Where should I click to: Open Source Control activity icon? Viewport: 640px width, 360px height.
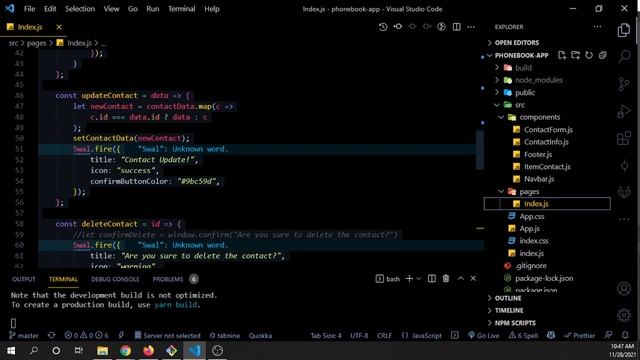624,84
